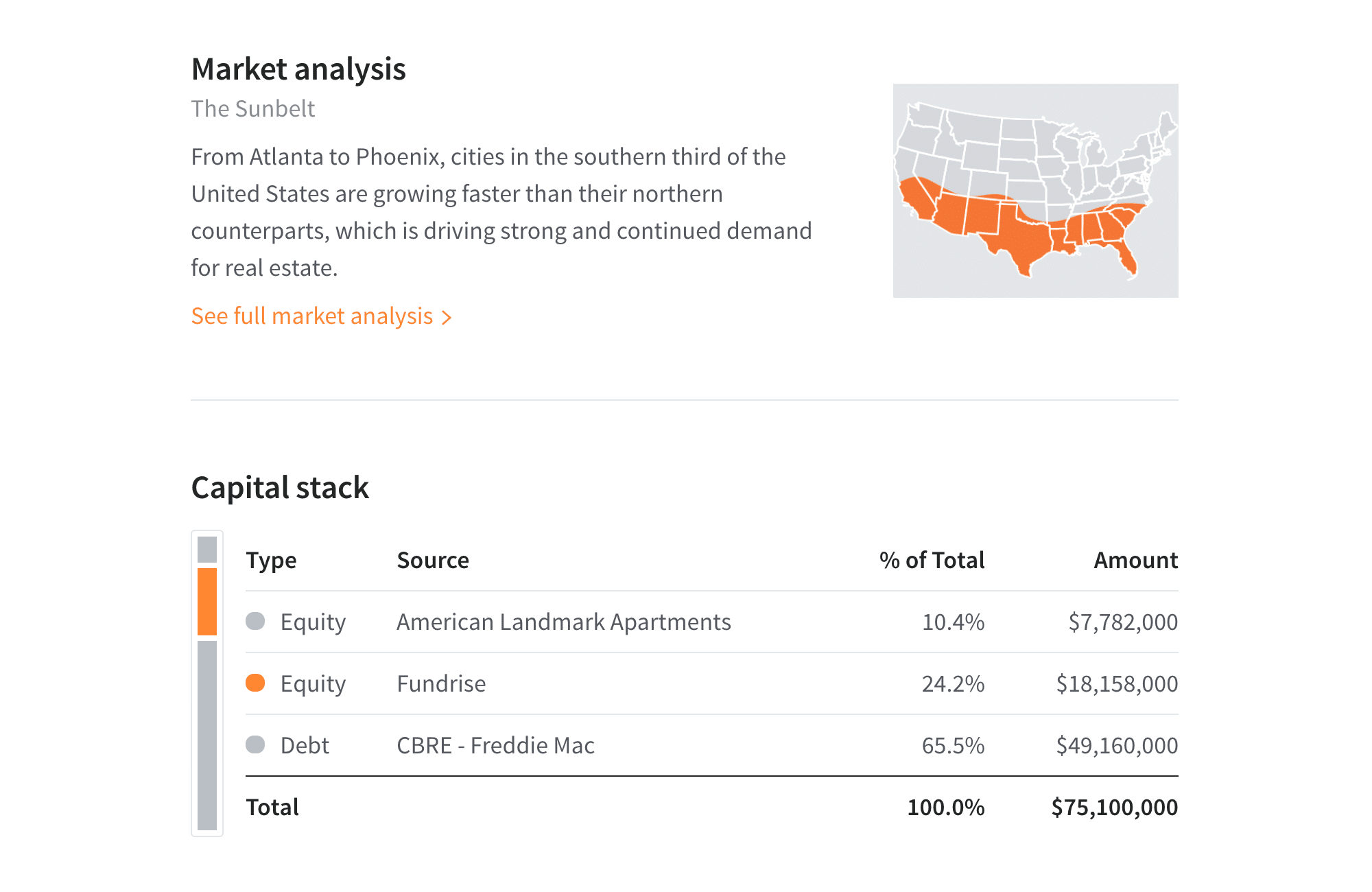Click the chevron arrow after market analysis link
The width and height of the screenshot is (1372, 892).
pyautogui.click(x=447, y=318)
